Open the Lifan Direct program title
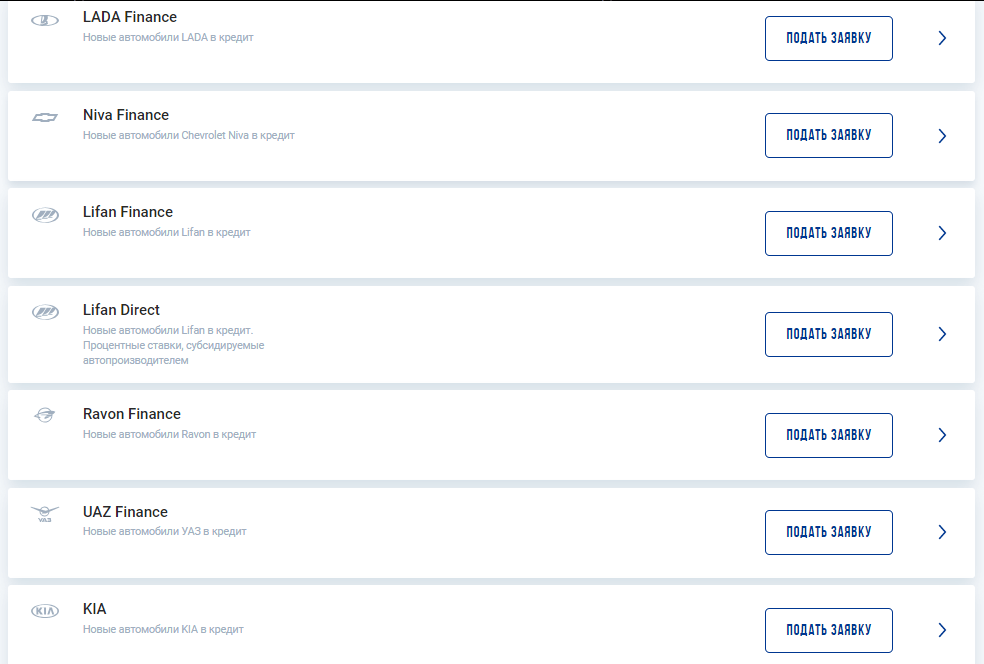 tap(121, 310)
